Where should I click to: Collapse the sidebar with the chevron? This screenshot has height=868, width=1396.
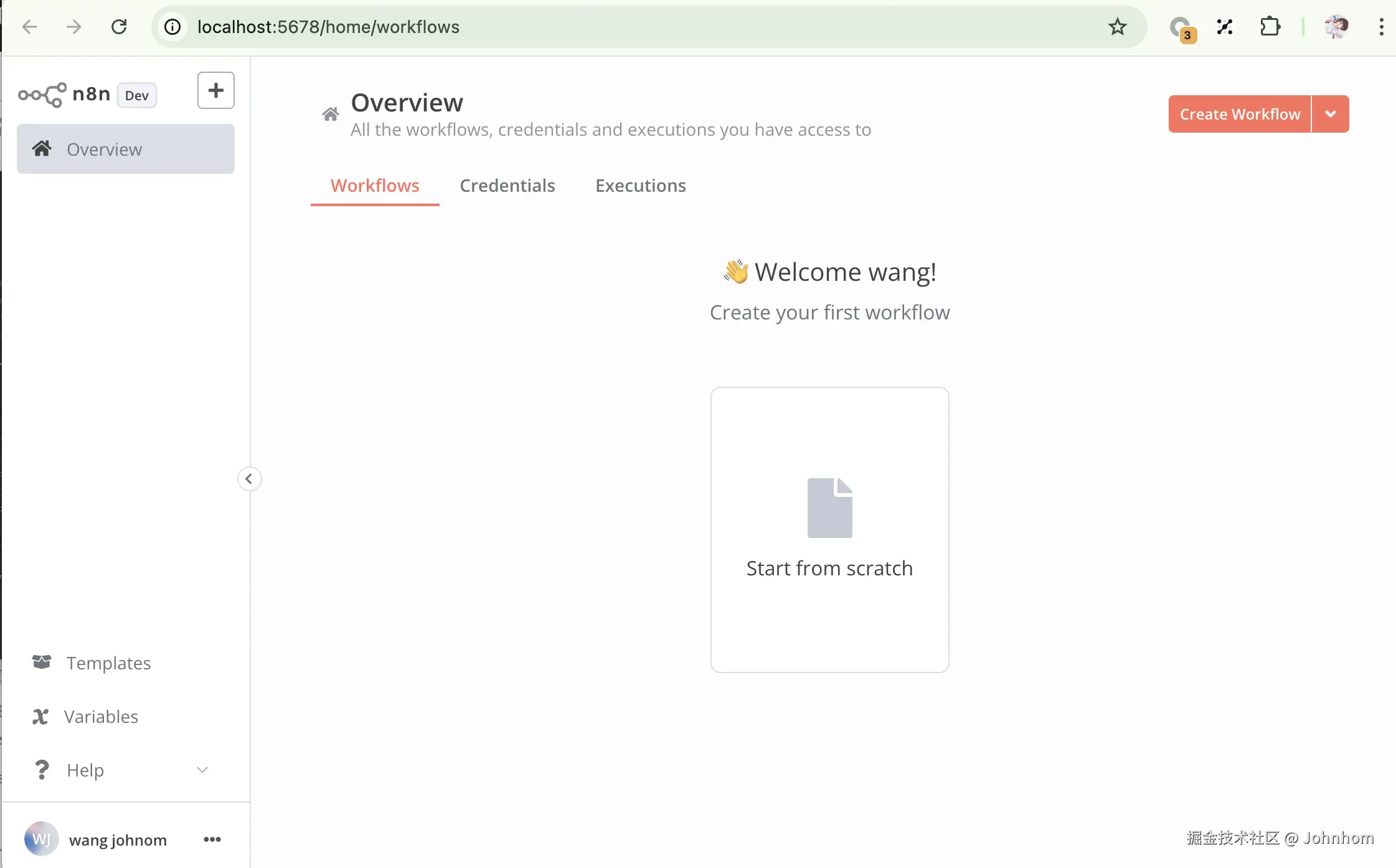pos(249,479)
